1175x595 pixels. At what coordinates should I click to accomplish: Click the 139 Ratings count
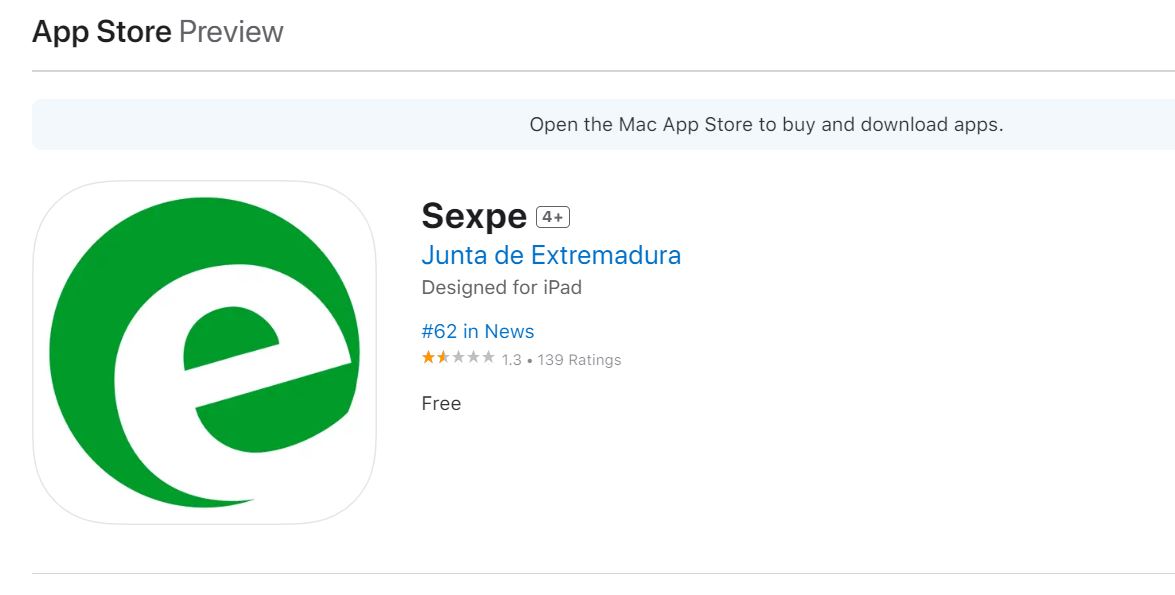579,360
